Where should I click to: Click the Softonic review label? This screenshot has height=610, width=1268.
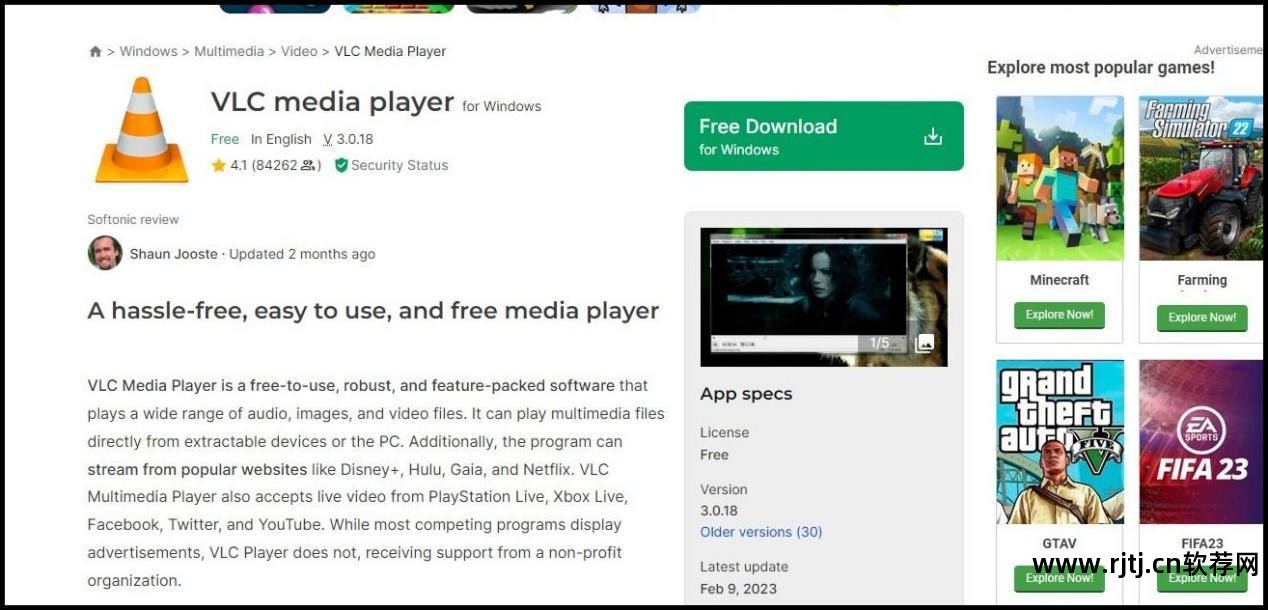tap(133, 219)
